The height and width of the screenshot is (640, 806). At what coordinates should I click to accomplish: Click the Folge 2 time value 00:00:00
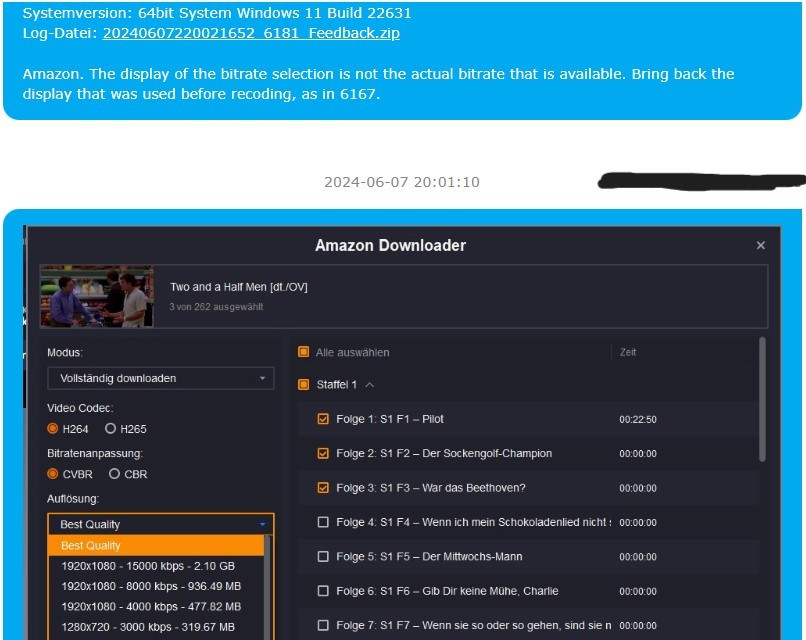[x=638, y=454]
